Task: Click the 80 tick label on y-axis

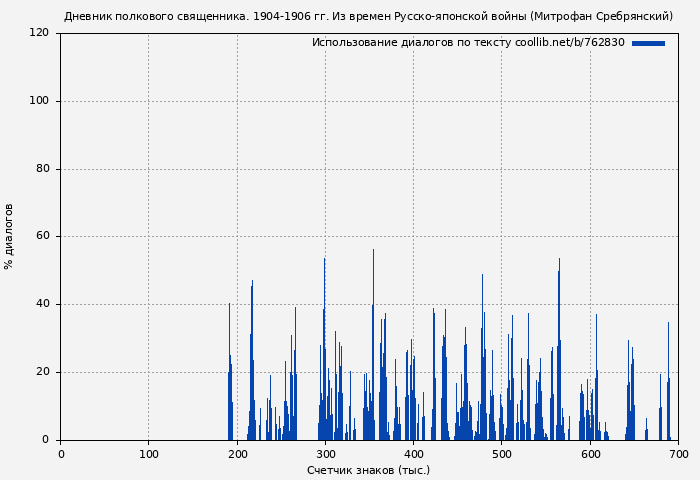Action: click(42, 169)
